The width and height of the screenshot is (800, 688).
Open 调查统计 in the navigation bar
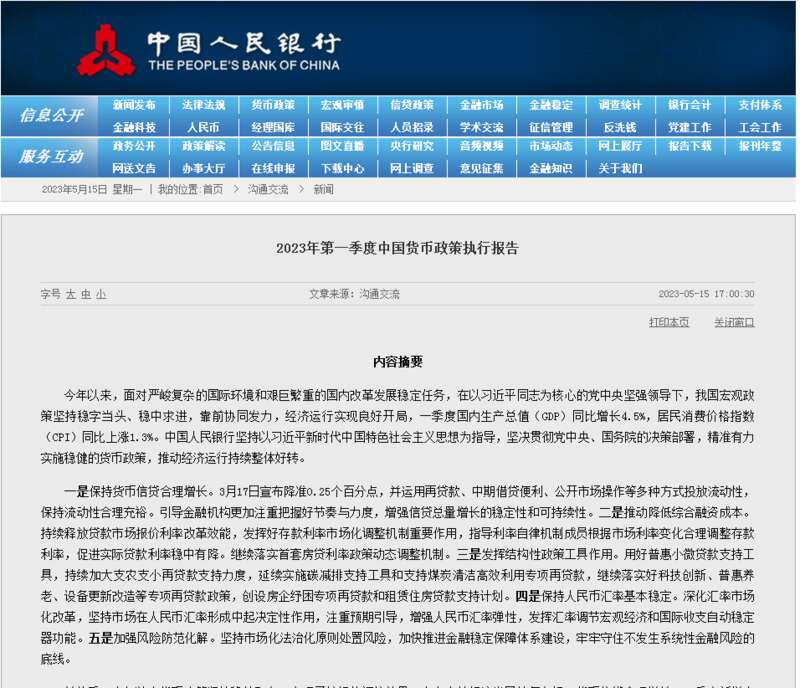click(x=620, y=105)
